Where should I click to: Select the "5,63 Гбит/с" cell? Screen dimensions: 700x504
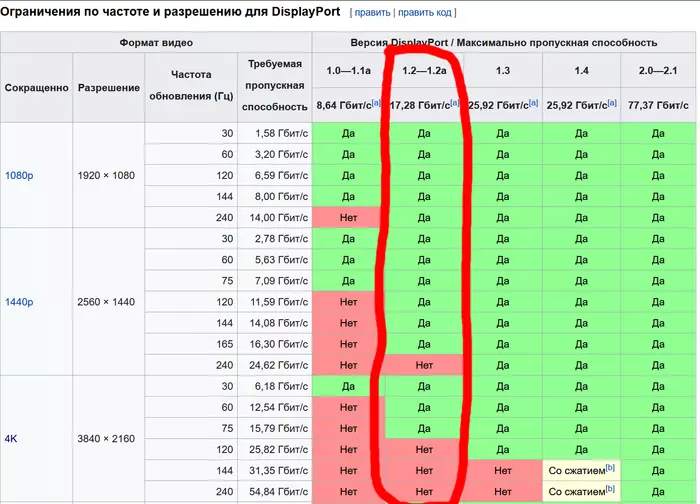275,260
